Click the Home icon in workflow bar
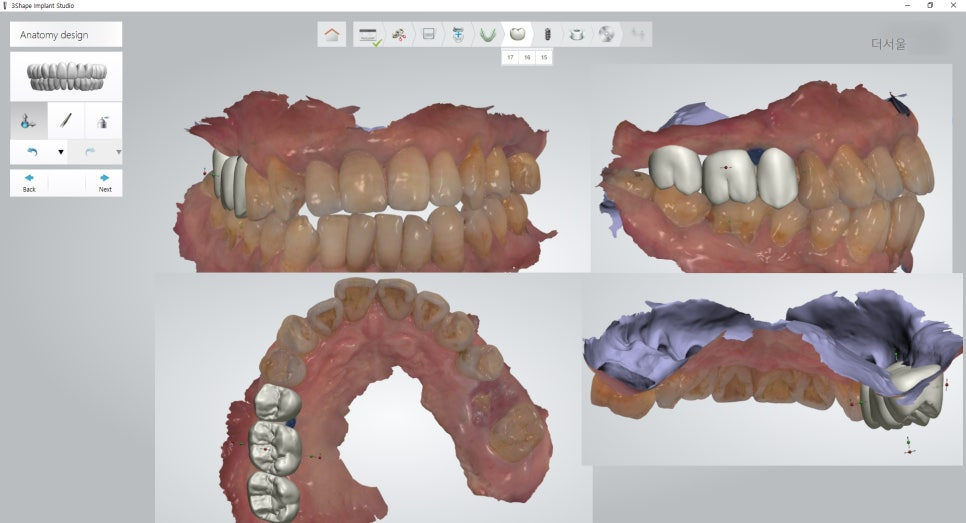966x523 pixels. [x=332, y=35]
